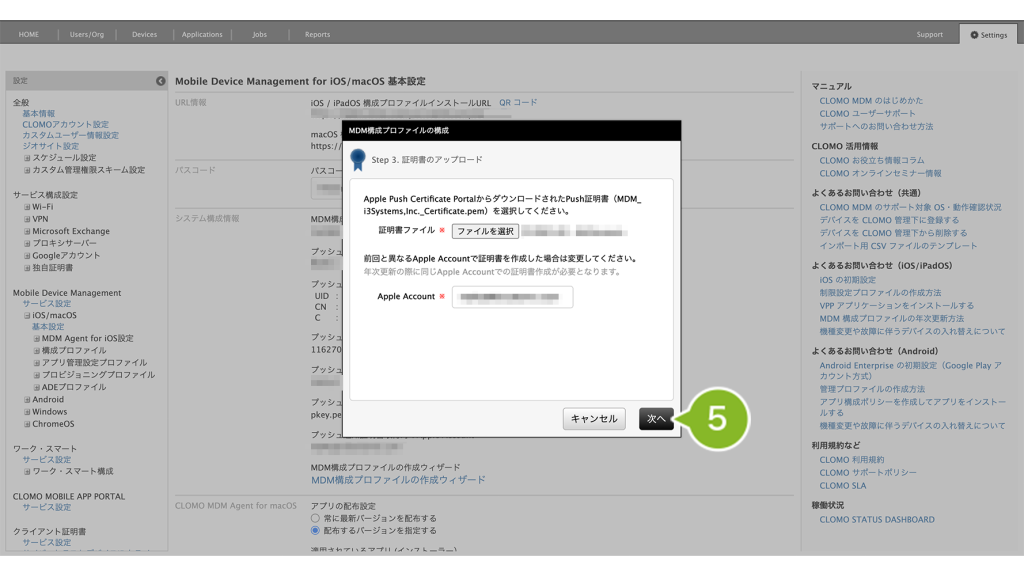This screenshot has width=1024, height=576.
Task: Expand the Android section in sidebar
Action: pyautogui.click(x=27, y=399)
